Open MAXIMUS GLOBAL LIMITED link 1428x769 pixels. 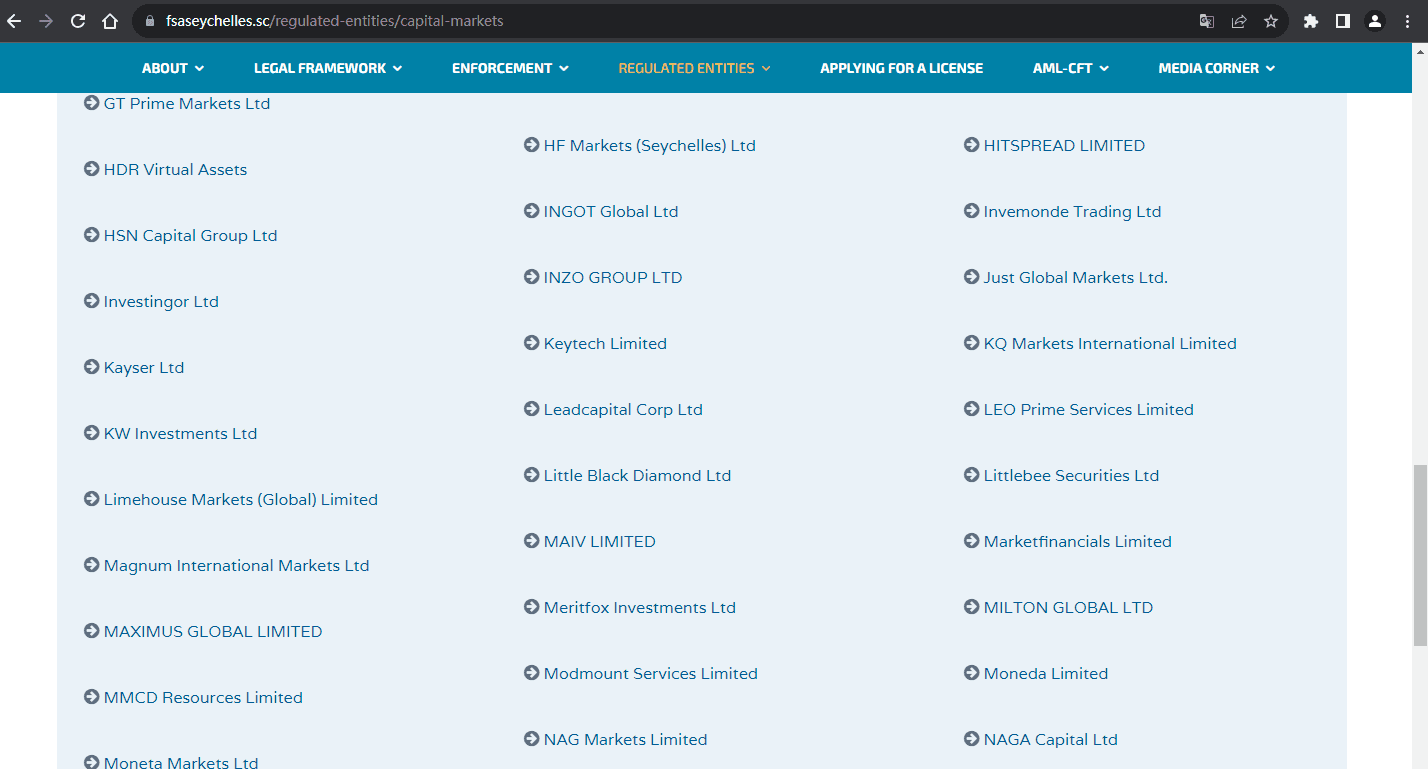coord(213,631)
